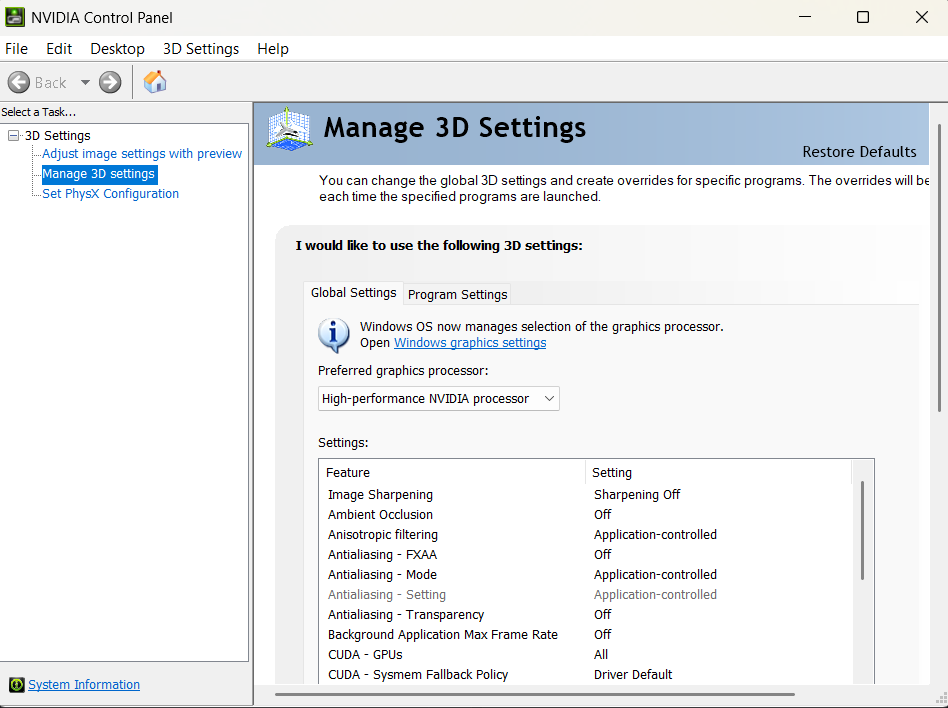Click the Forward arrow icon
This screenshot has height=708, width=948.
(x=110, y=82)
